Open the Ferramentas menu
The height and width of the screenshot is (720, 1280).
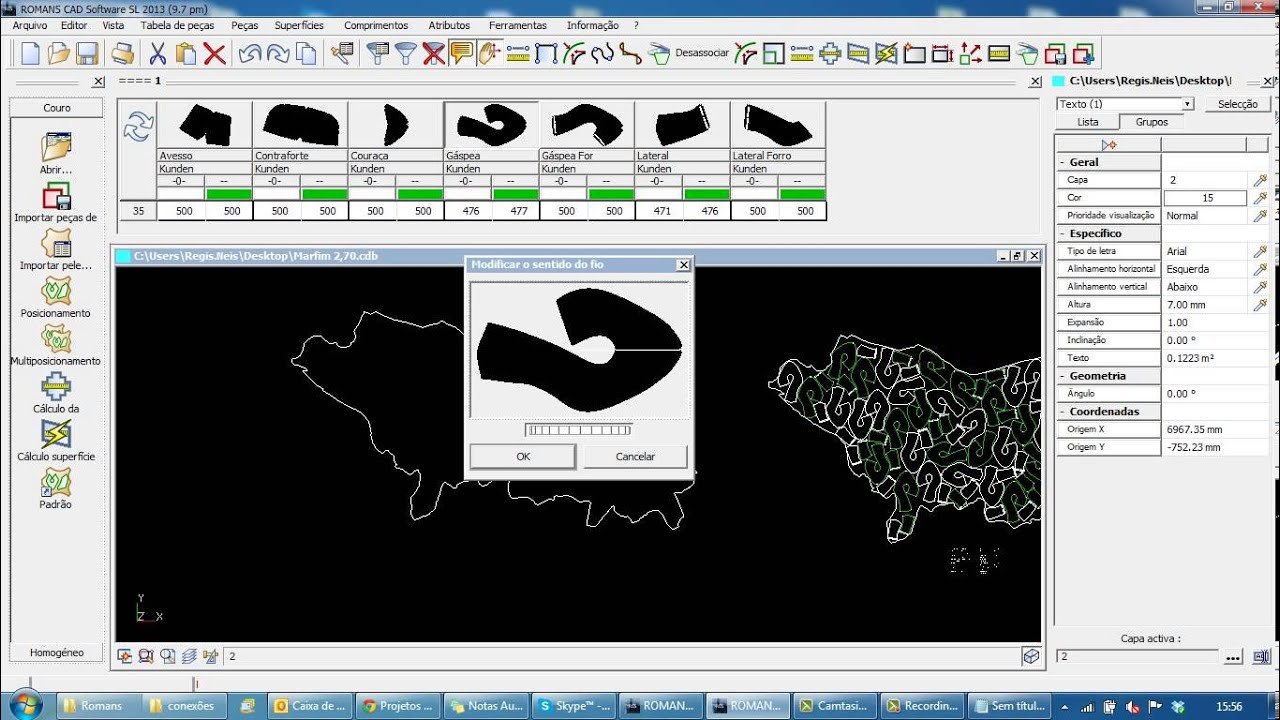click(x=518, y=25)
